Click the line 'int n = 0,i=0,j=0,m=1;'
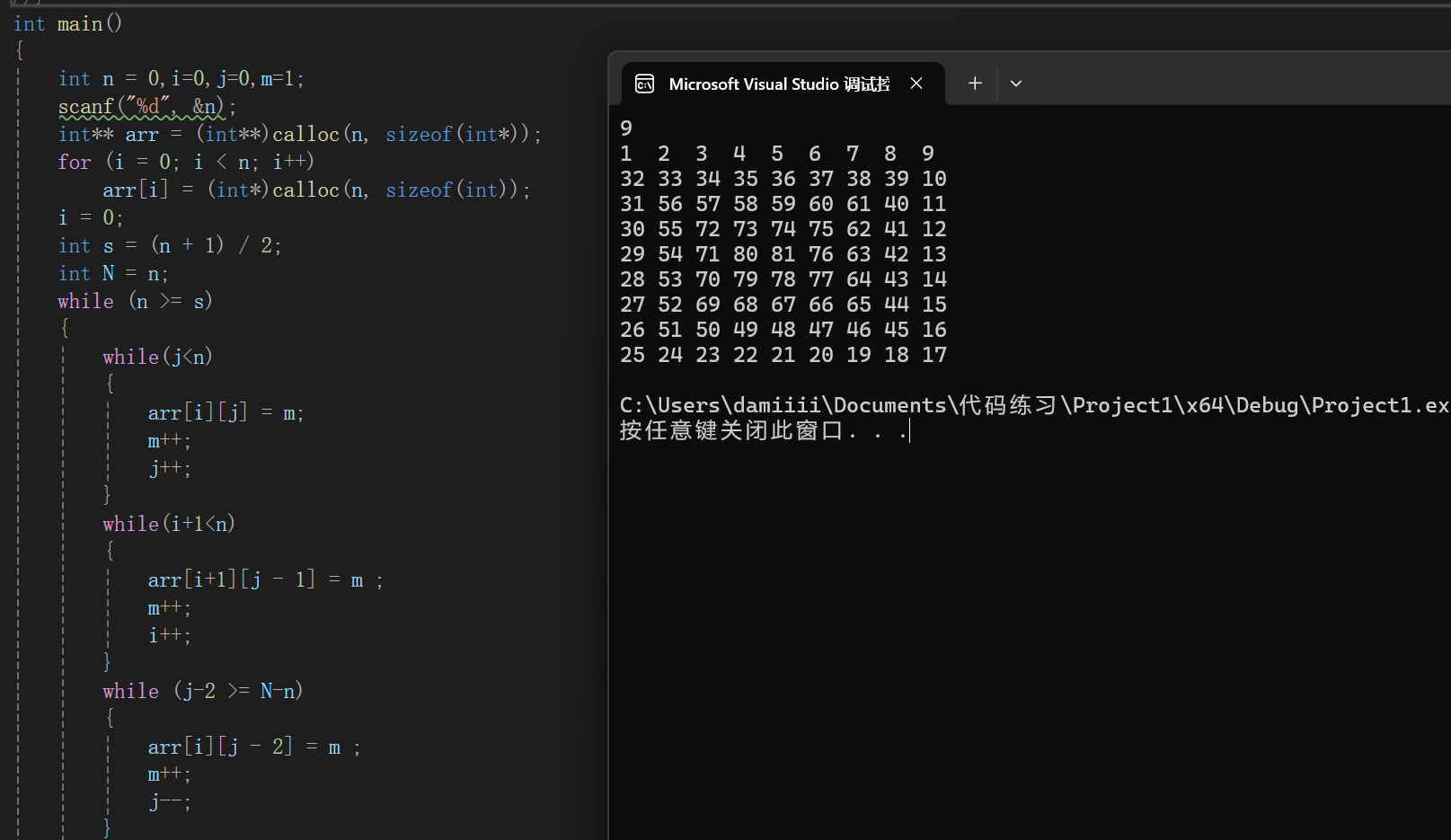 pyautogui.click(x=181, y=79)
